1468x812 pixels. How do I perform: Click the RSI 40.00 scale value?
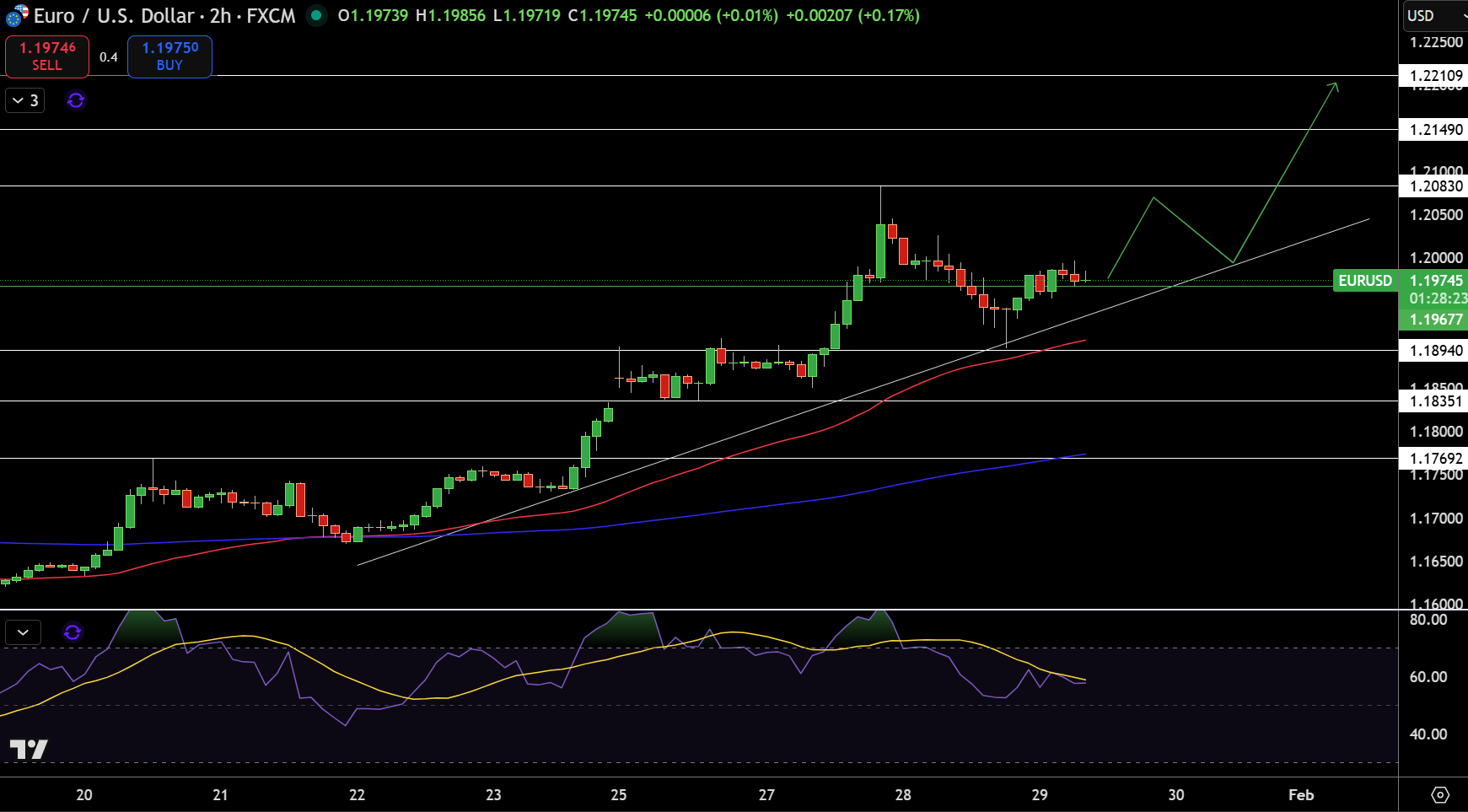1428,734
